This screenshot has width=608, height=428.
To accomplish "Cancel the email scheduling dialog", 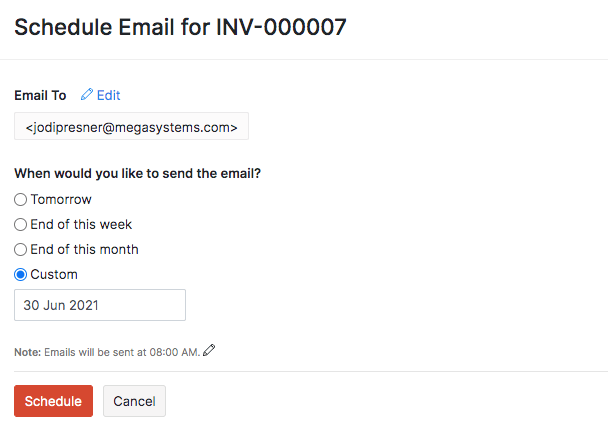I will [x=134, y=401].
